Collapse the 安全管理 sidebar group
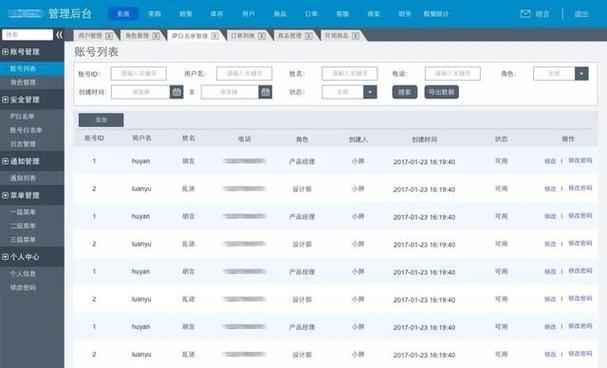This screenshot has width=607, height=368. pos(5,100)
